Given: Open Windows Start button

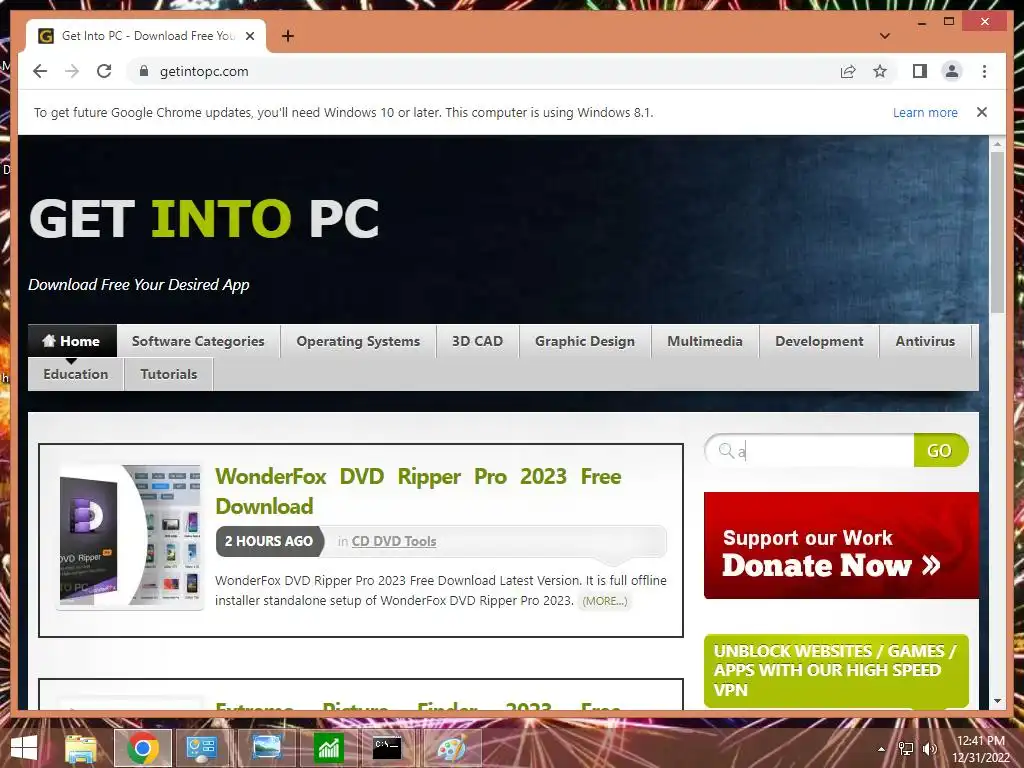Looking at the screenshot, I should [24, 748].
